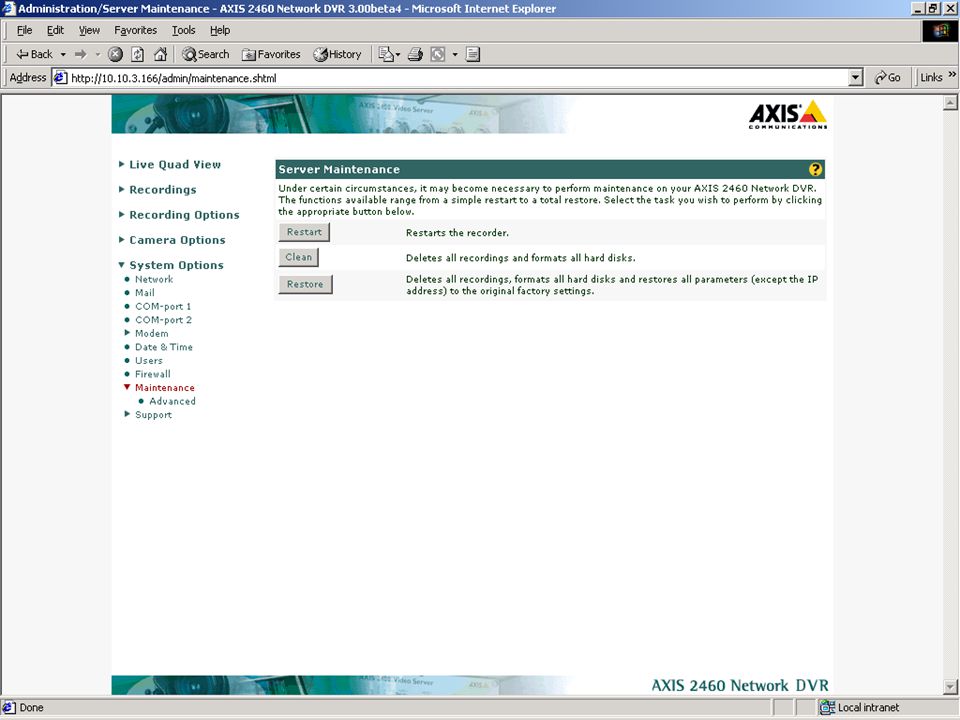Click the Restore button

click(306, 284)
